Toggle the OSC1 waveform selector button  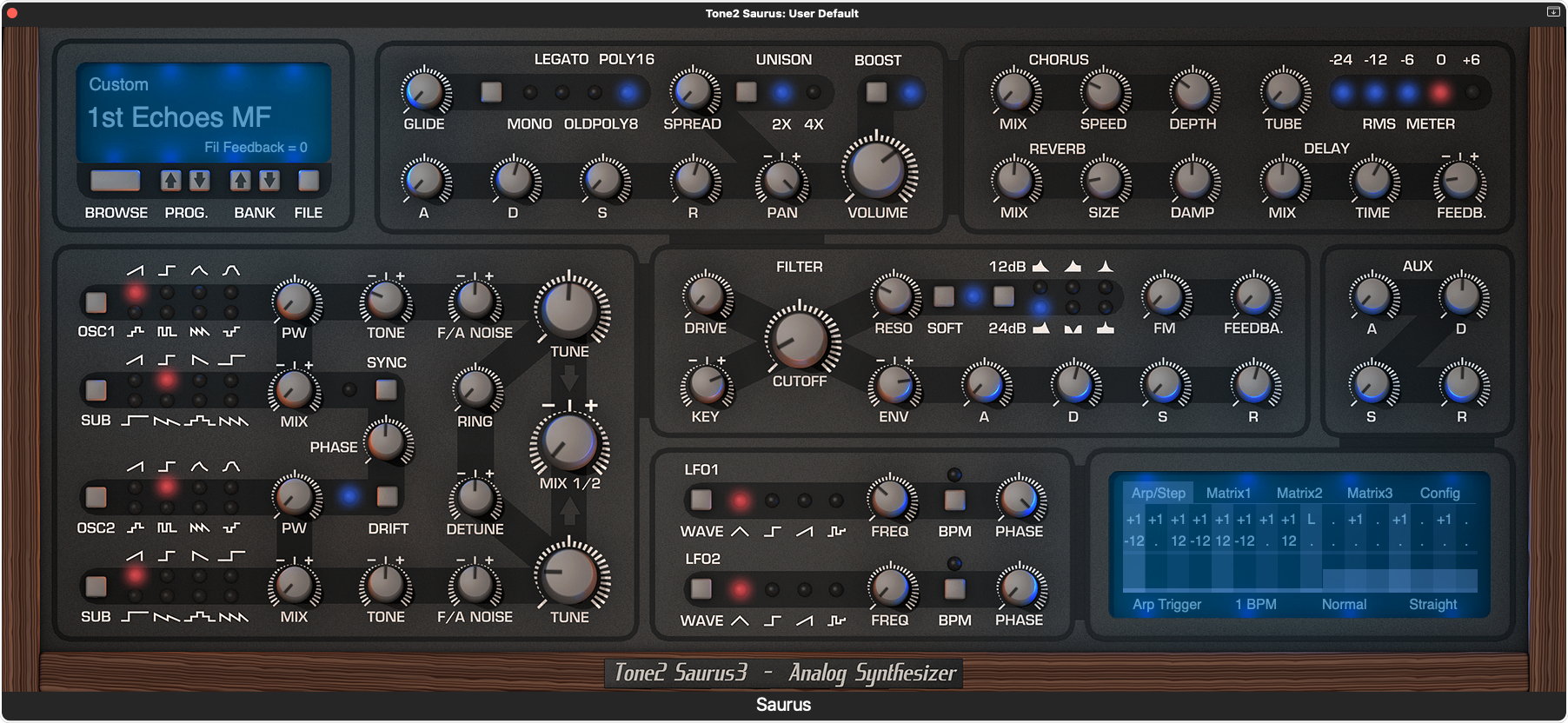[x=96, y=302]
